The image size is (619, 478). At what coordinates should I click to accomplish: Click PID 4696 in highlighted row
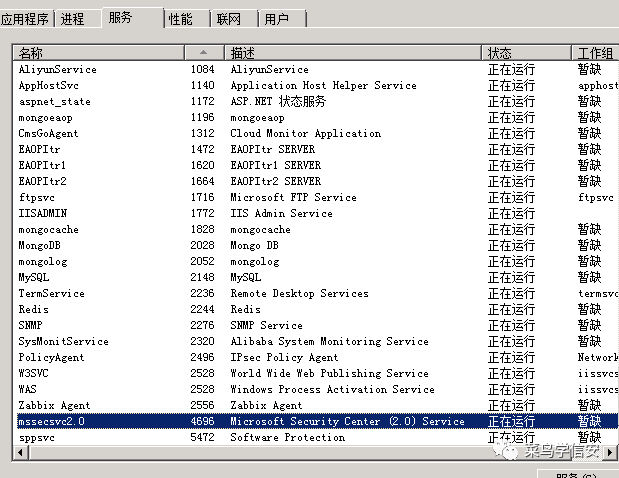pos(202,421)
